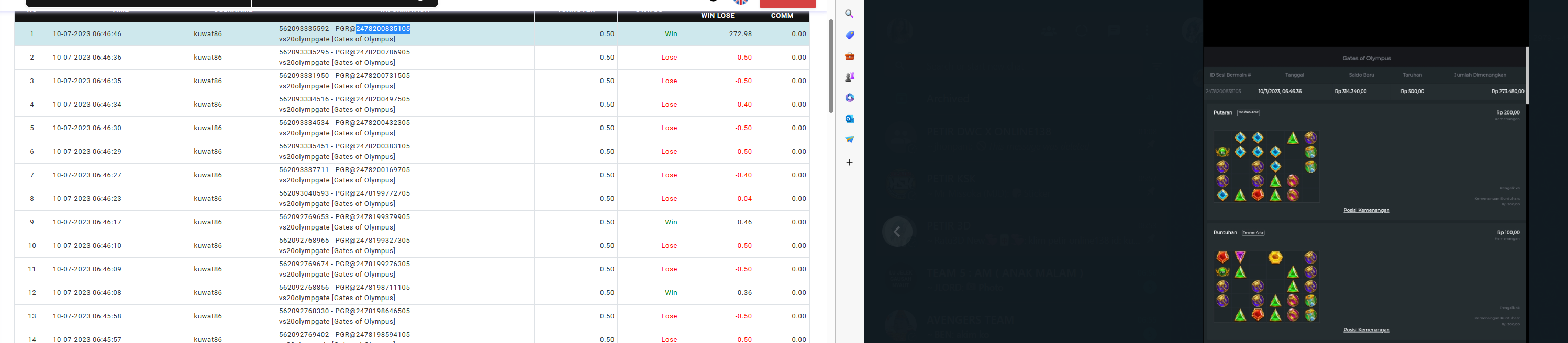
Task: Click bet reference 562092769402 in row 14
Action: (x=304, y=335)
